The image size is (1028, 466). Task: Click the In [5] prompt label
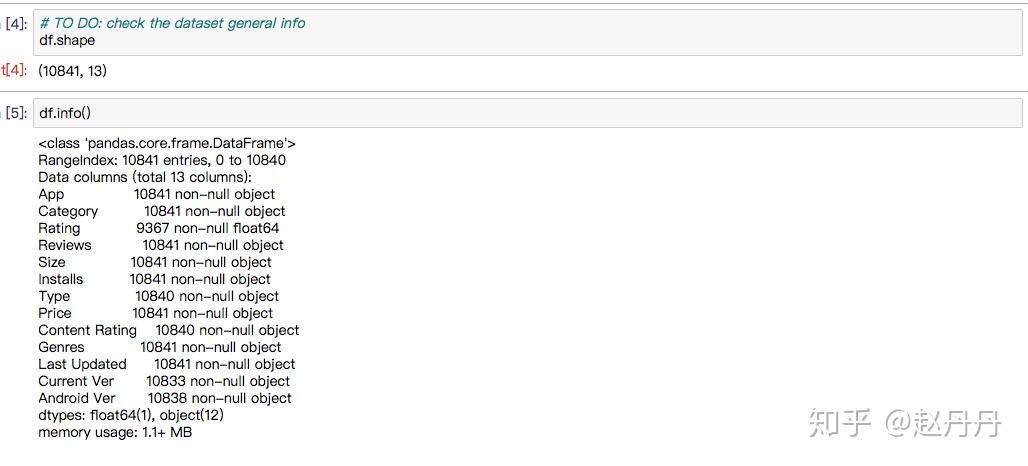[x=14, y=113]
